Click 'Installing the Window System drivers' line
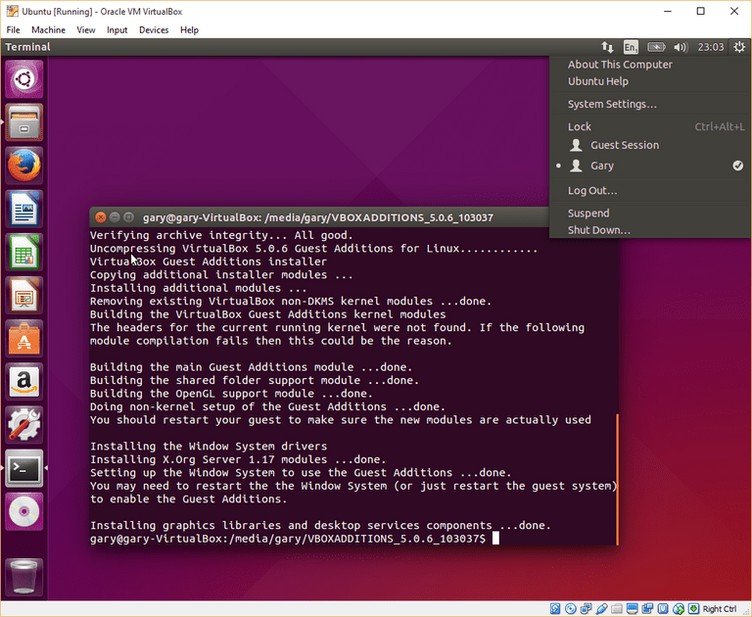The image size is (752, 617). click(x=209, y=446)
